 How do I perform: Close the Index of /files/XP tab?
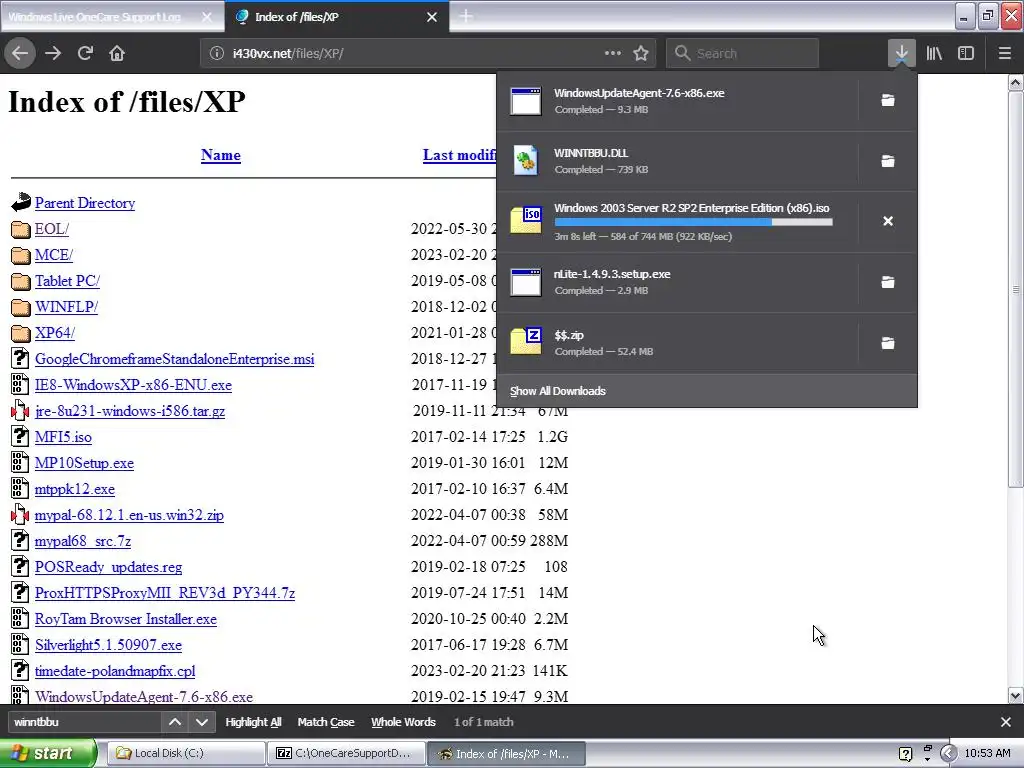[432, 17]
